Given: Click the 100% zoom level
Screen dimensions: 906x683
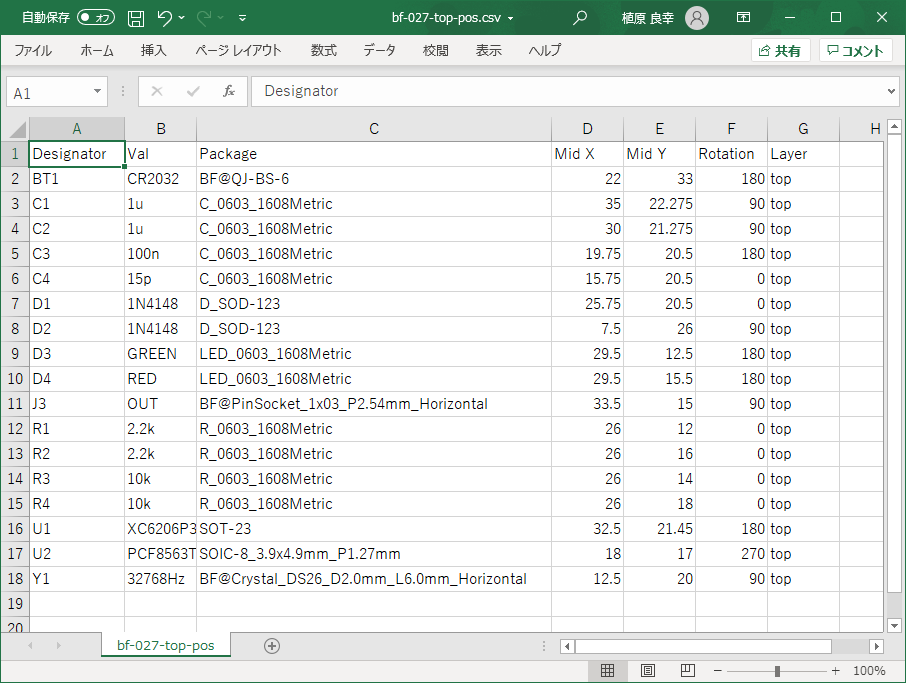Looking at the screenshot, I should coord(869,671).
